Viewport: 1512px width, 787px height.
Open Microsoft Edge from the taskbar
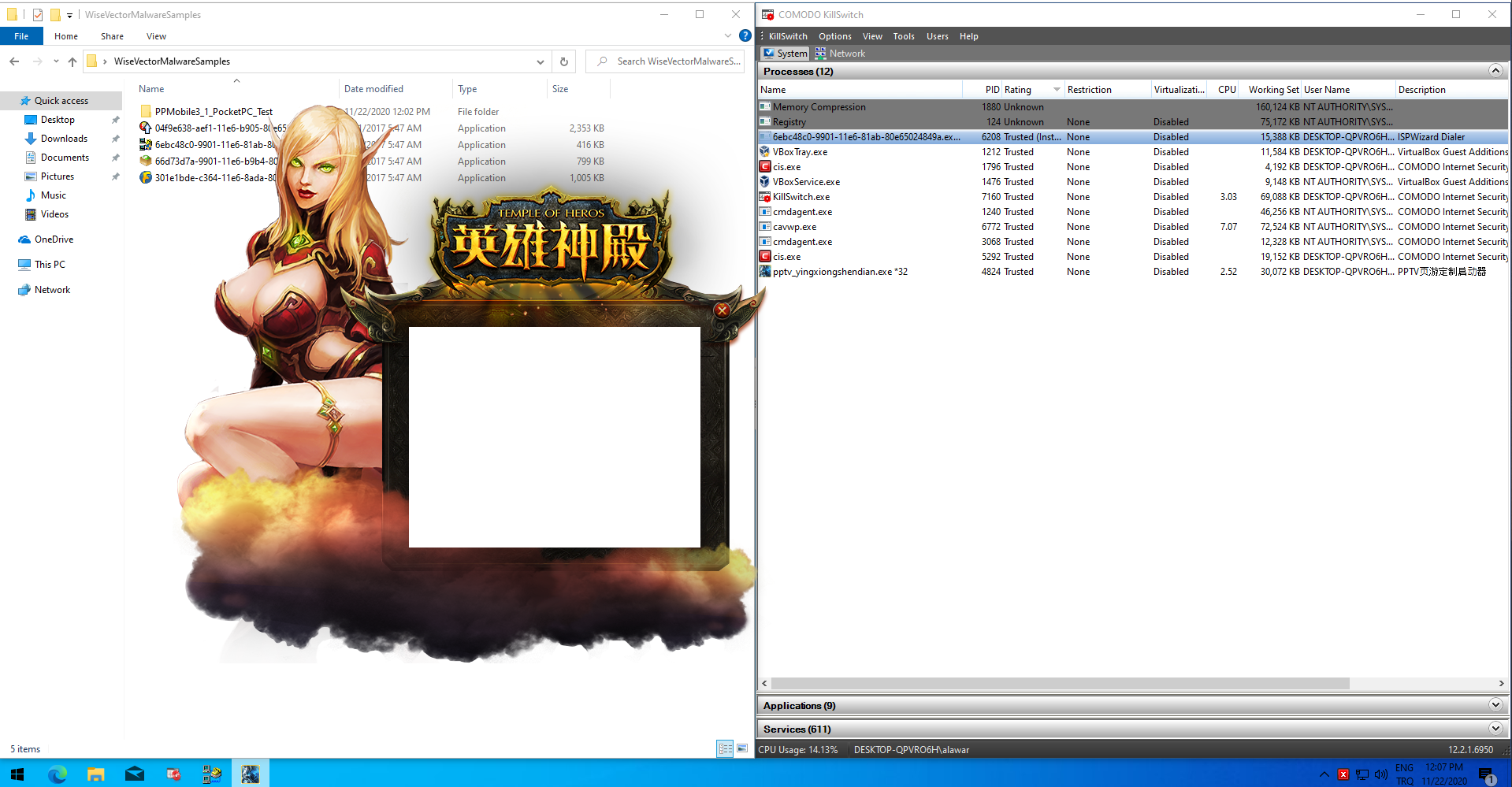pyautogui.click(x=57, y=774)
